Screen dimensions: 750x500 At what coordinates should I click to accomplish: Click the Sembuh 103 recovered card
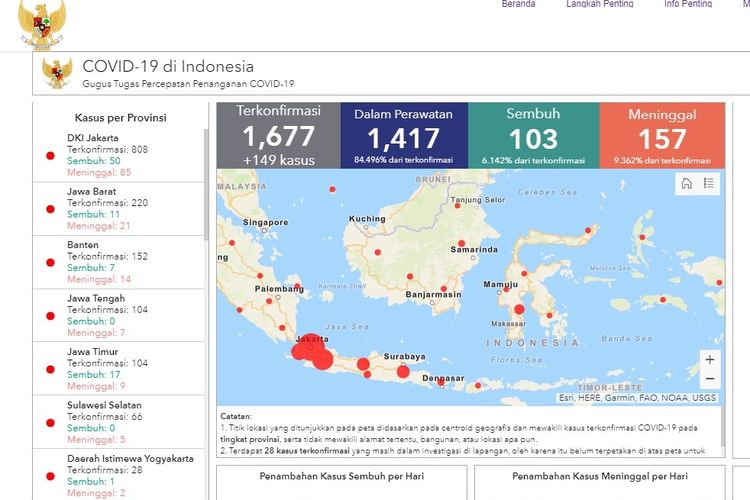(x=532, y=135)
